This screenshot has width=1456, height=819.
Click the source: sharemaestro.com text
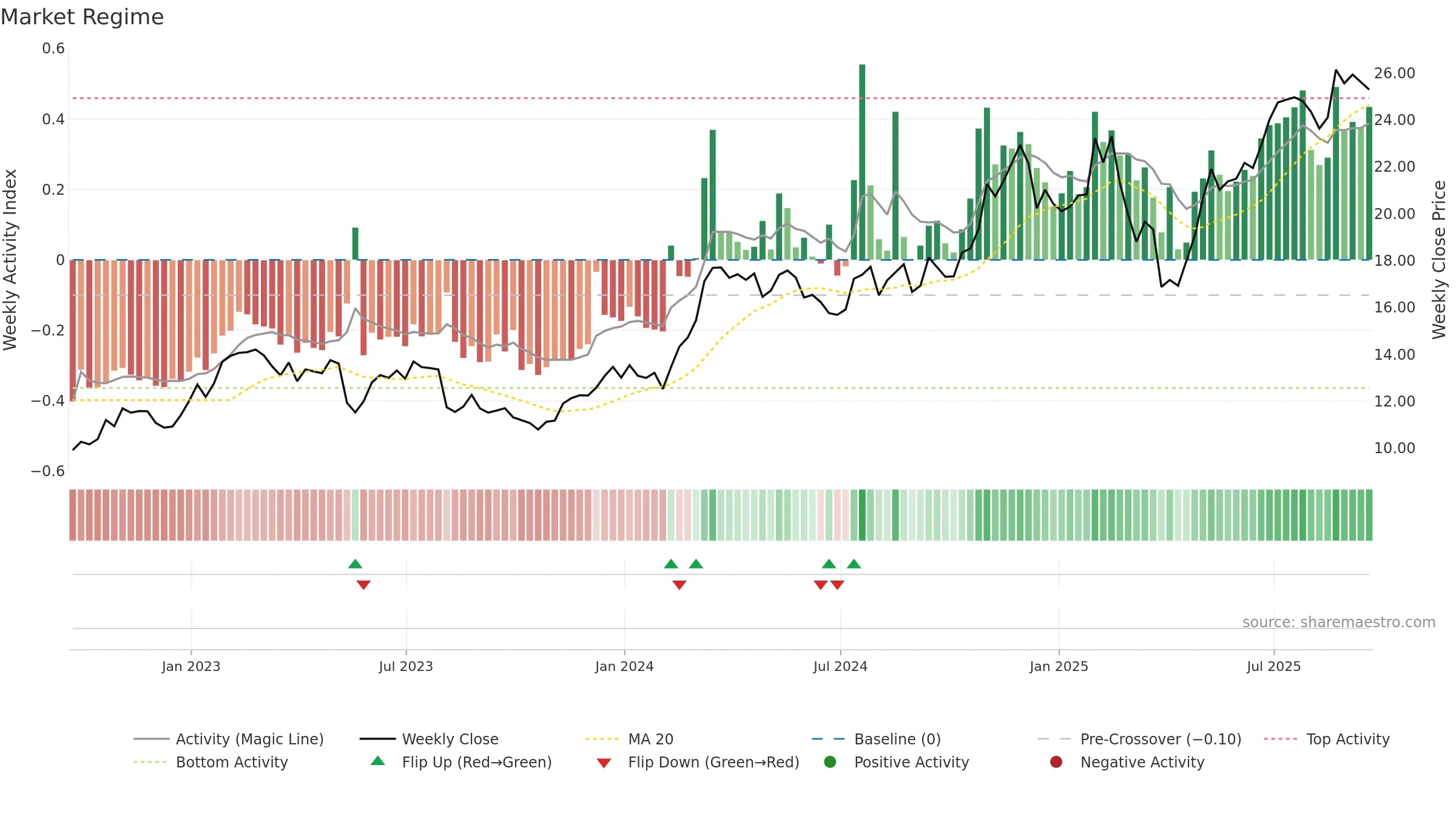[1339, 622]
